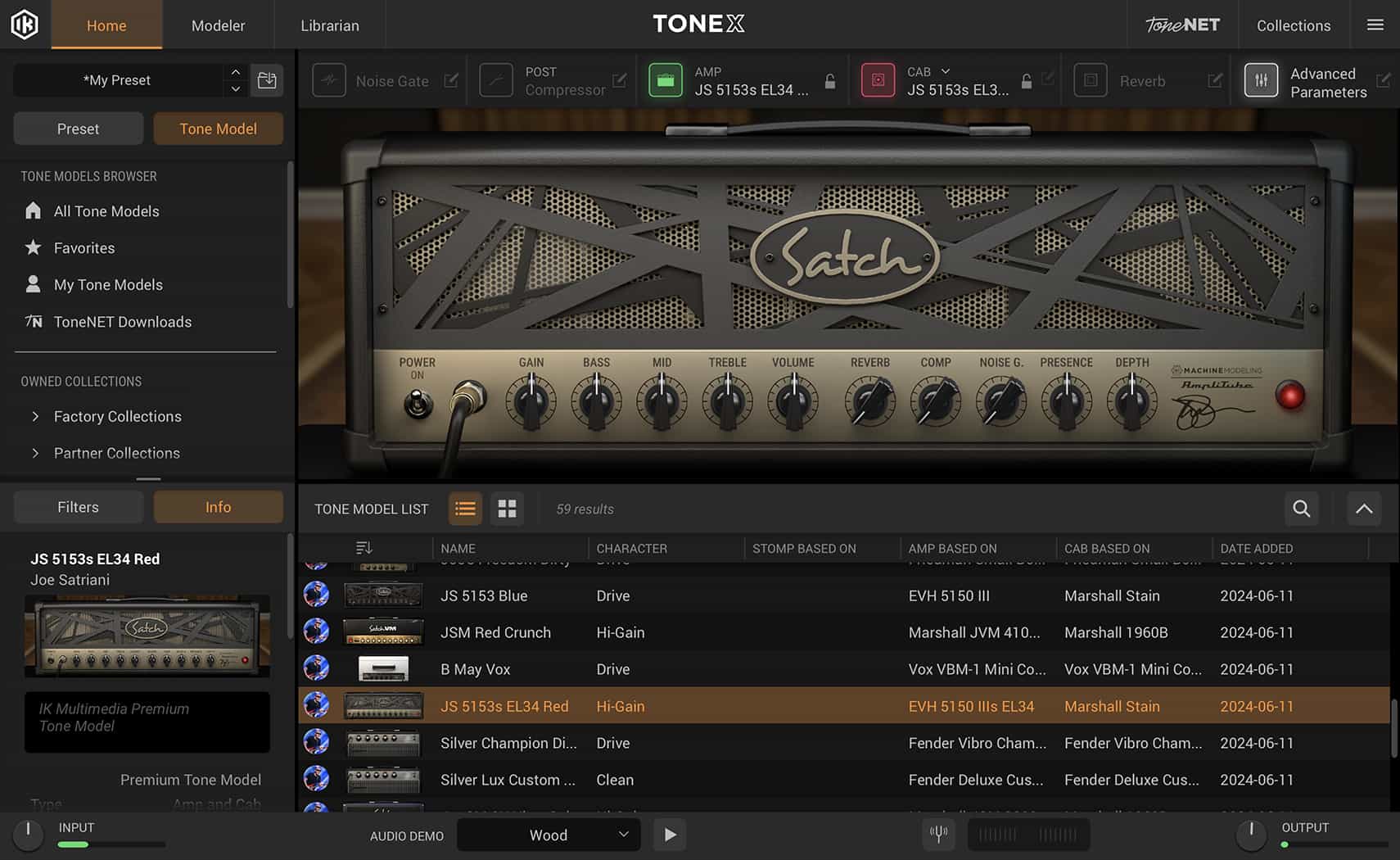Open the search in Tone Model List
The image size is (1400, 860).
click(x=1301, y=509)
